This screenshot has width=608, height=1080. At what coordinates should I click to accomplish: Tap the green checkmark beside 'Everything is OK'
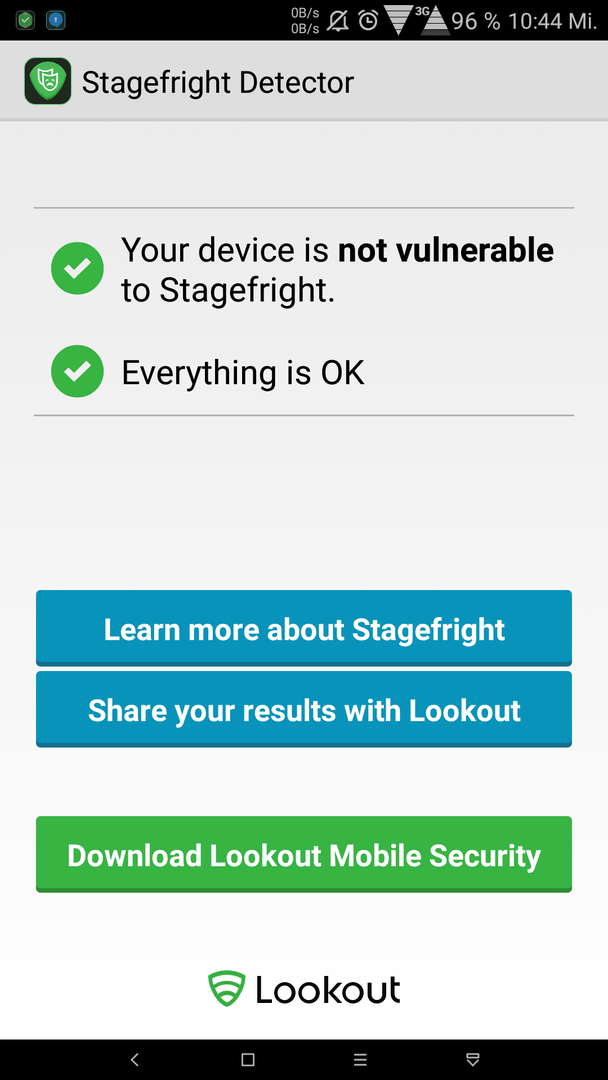point(77,372)
